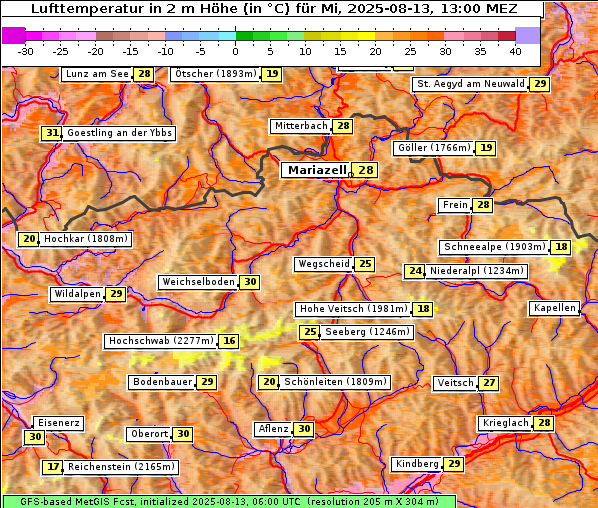Select the Frein station label
The image size is (598, 508).
[455, 205]
